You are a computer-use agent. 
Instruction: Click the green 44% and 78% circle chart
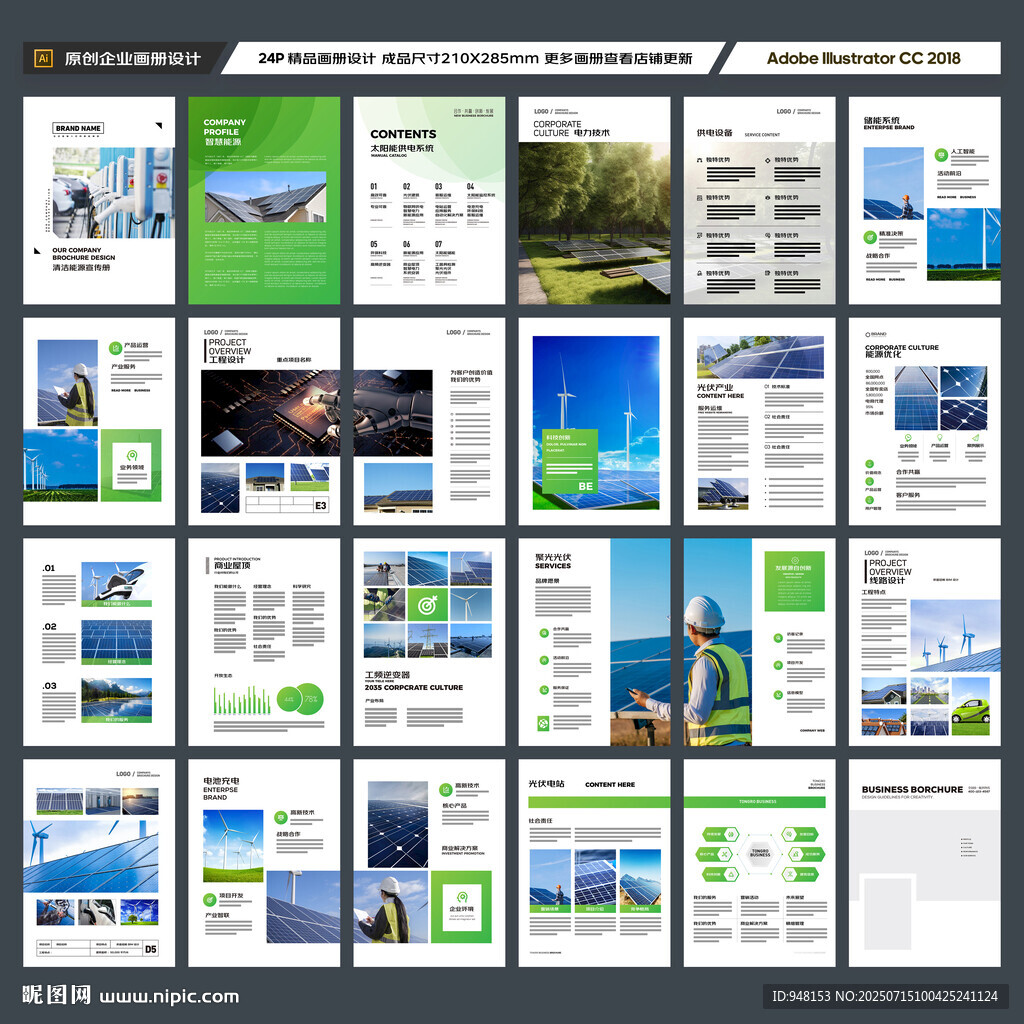[300, 699]
